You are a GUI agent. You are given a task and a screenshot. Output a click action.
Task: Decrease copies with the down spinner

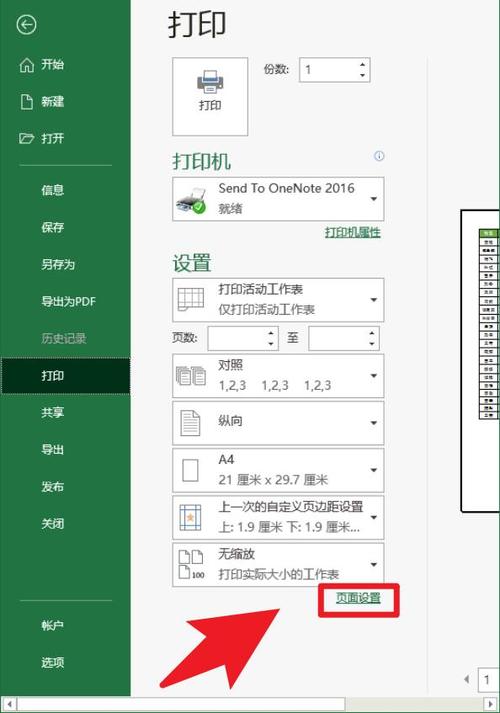tap(362, 75)
